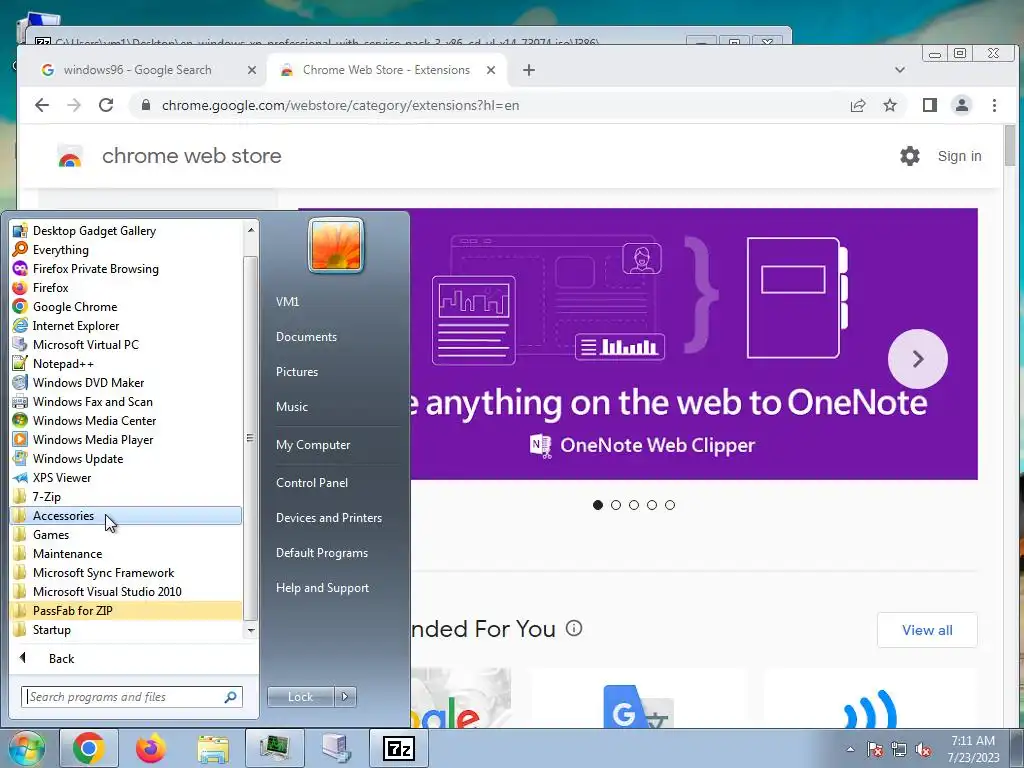Screen dimensions: 1024x768
Task: Click the Lock button
Action: 300,697
